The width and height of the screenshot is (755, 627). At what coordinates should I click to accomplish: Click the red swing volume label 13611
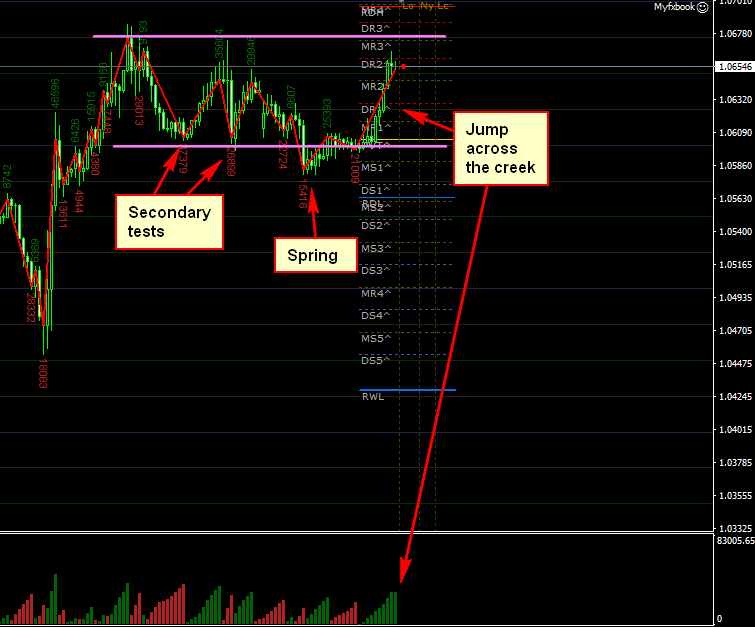pyautogui.click(x=63, y=213)
